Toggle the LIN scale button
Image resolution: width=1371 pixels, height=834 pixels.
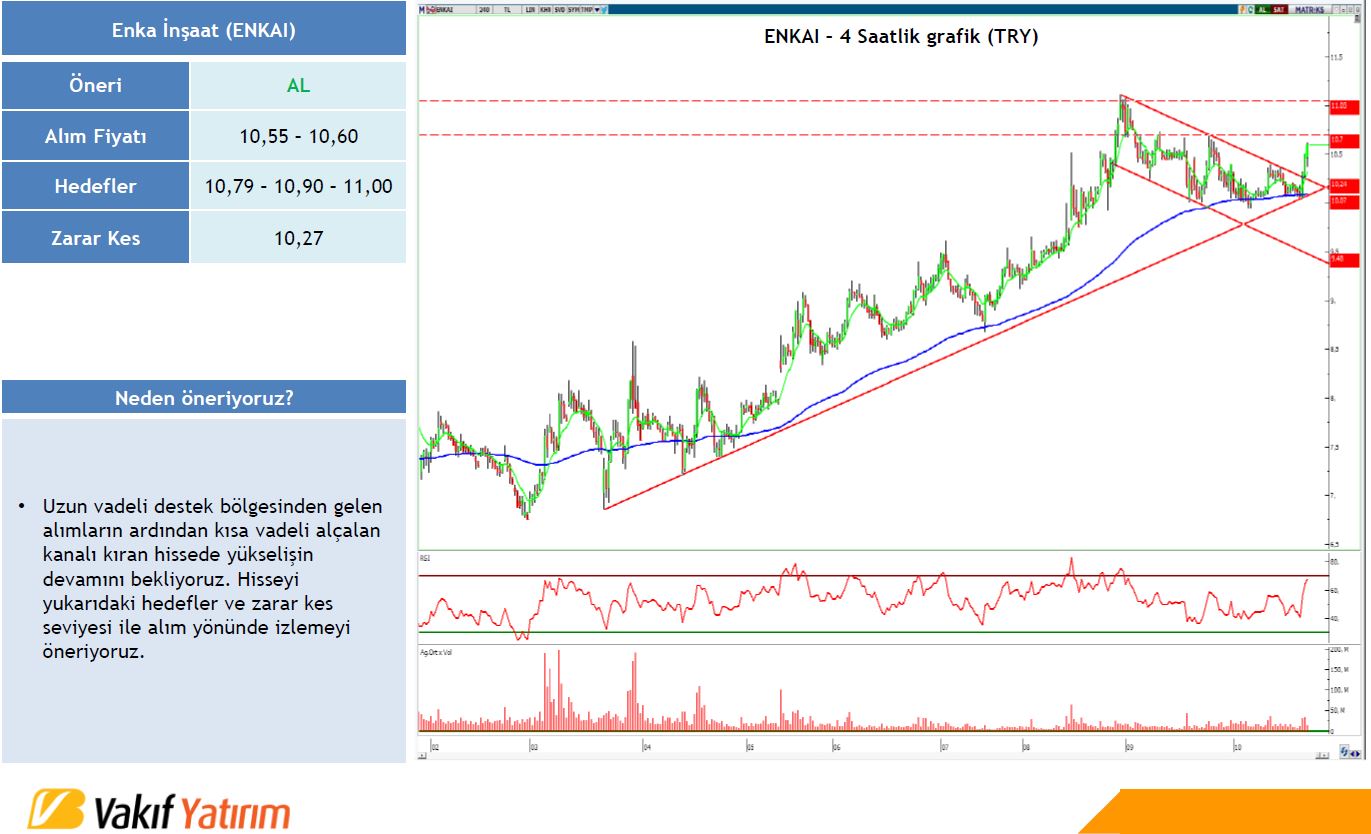528,10
